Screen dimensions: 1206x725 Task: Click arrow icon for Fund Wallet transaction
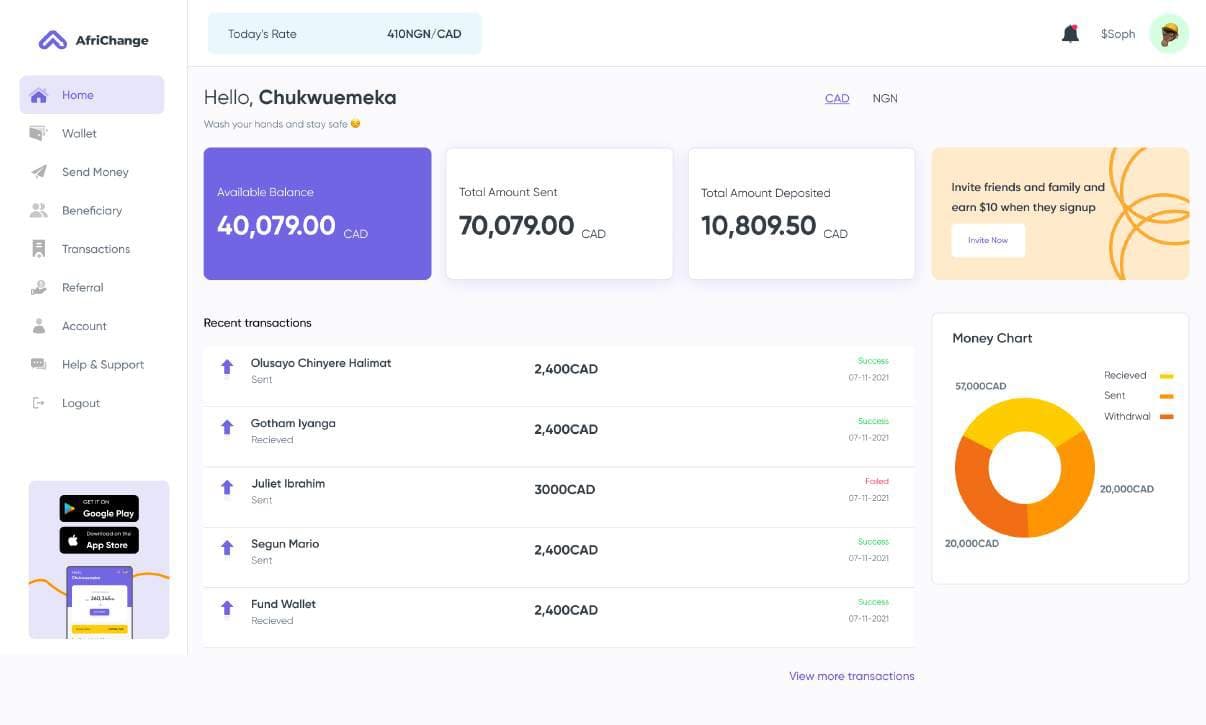tap(227, 608)
